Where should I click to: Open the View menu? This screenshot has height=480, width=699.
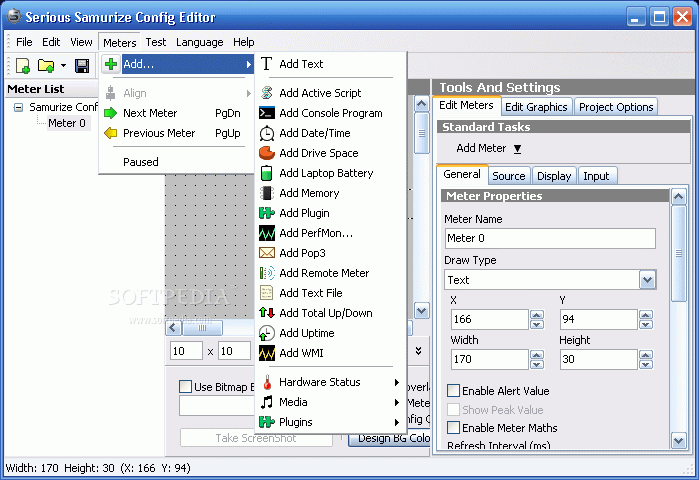(x=81, y=42)
